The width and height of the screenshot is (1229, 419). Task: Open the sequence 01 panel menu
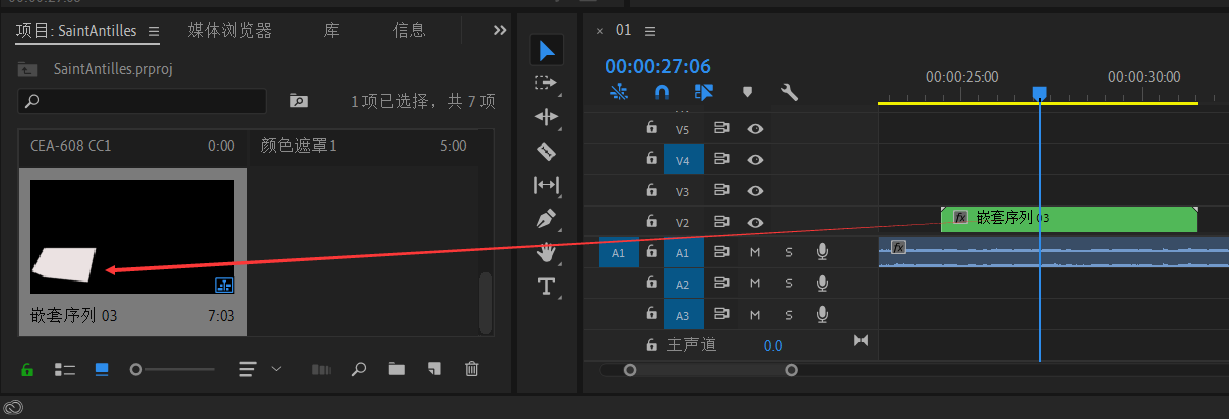coord(650,31)
